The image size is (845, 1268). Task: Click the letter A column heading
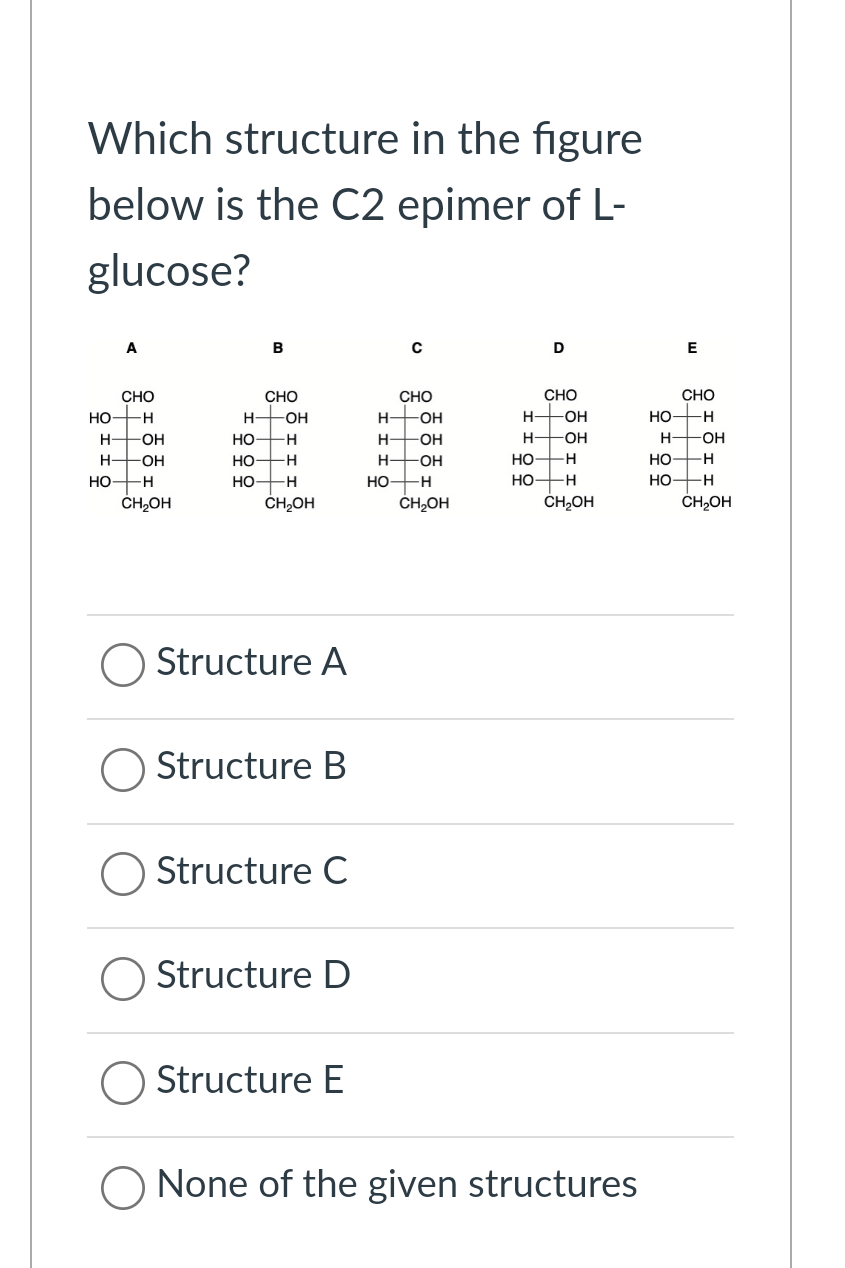[131, 348]
